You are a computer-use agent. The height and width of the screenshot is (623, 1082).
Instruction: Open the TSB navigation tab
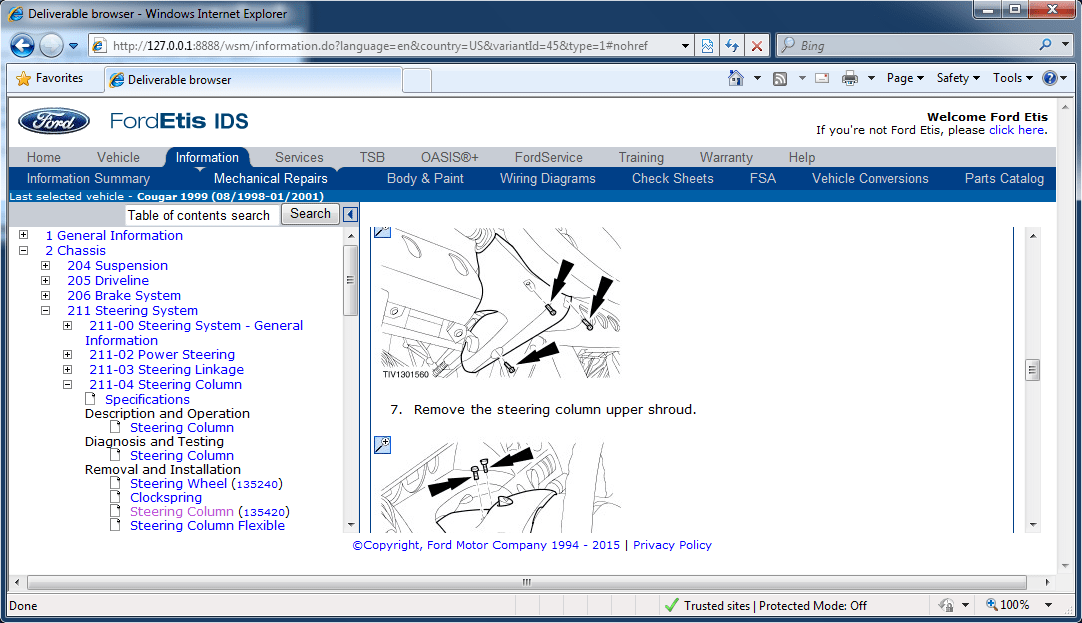pos(372,157)
